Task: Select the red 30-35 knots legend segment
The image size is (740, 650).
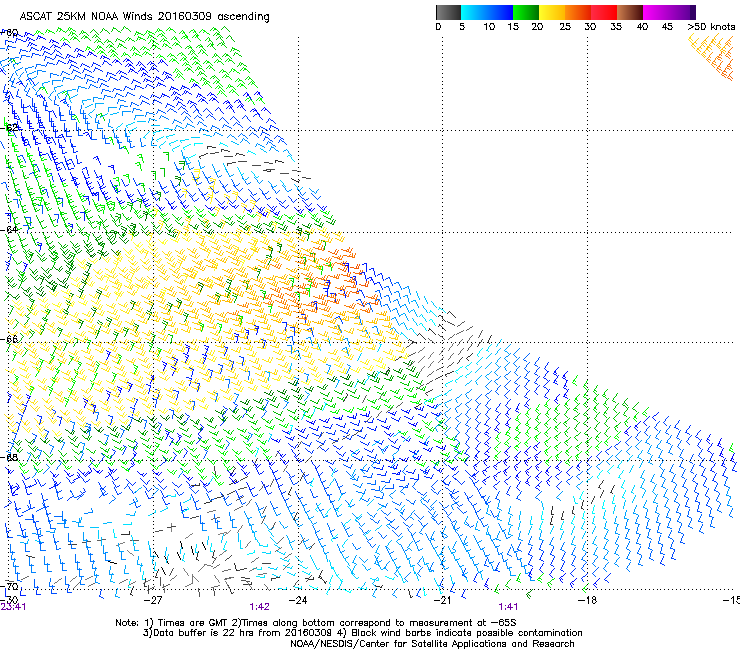Action: coord(604,12)
